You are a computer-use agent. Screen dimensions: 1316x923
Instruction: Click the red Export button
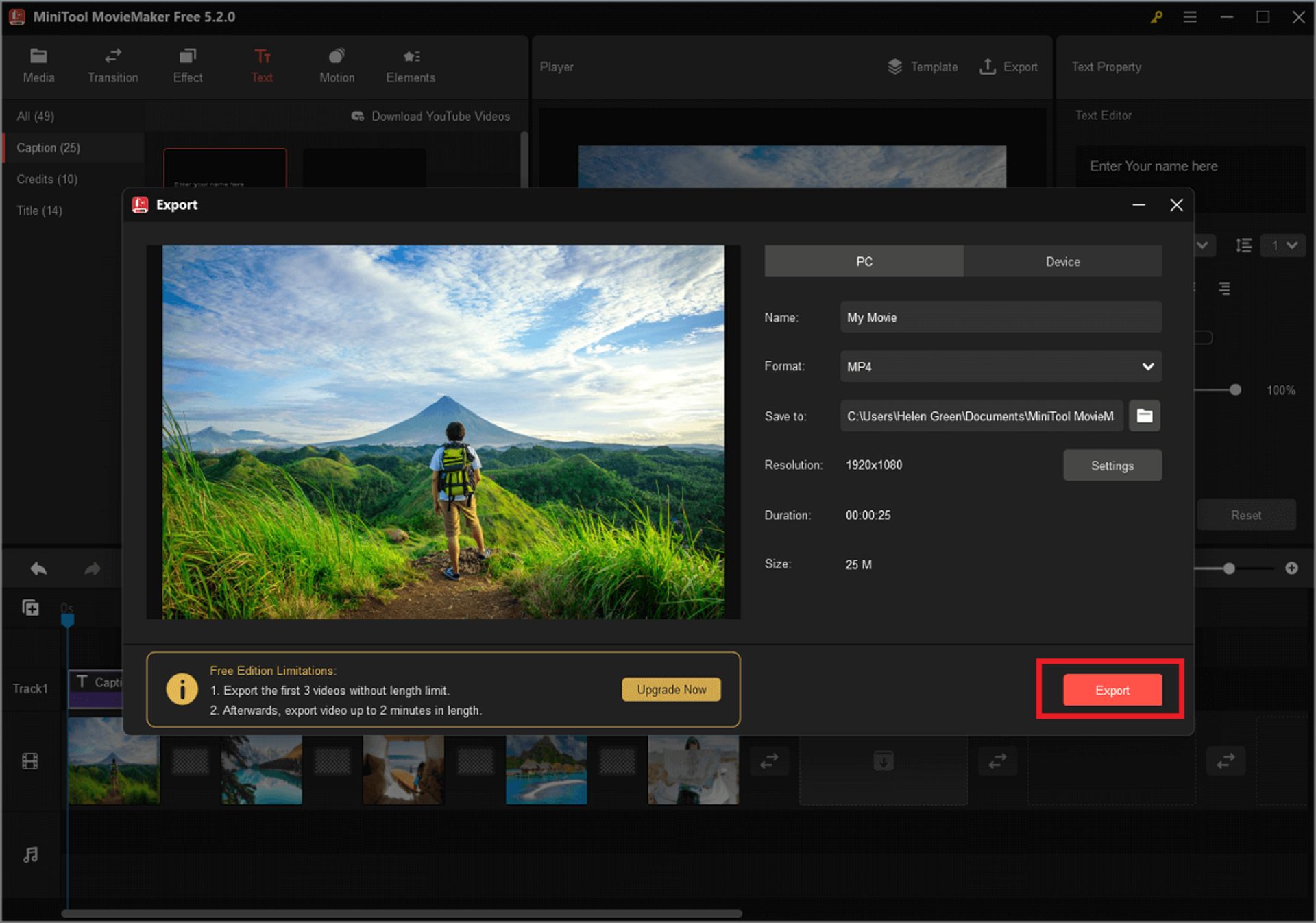point(1112,690)
